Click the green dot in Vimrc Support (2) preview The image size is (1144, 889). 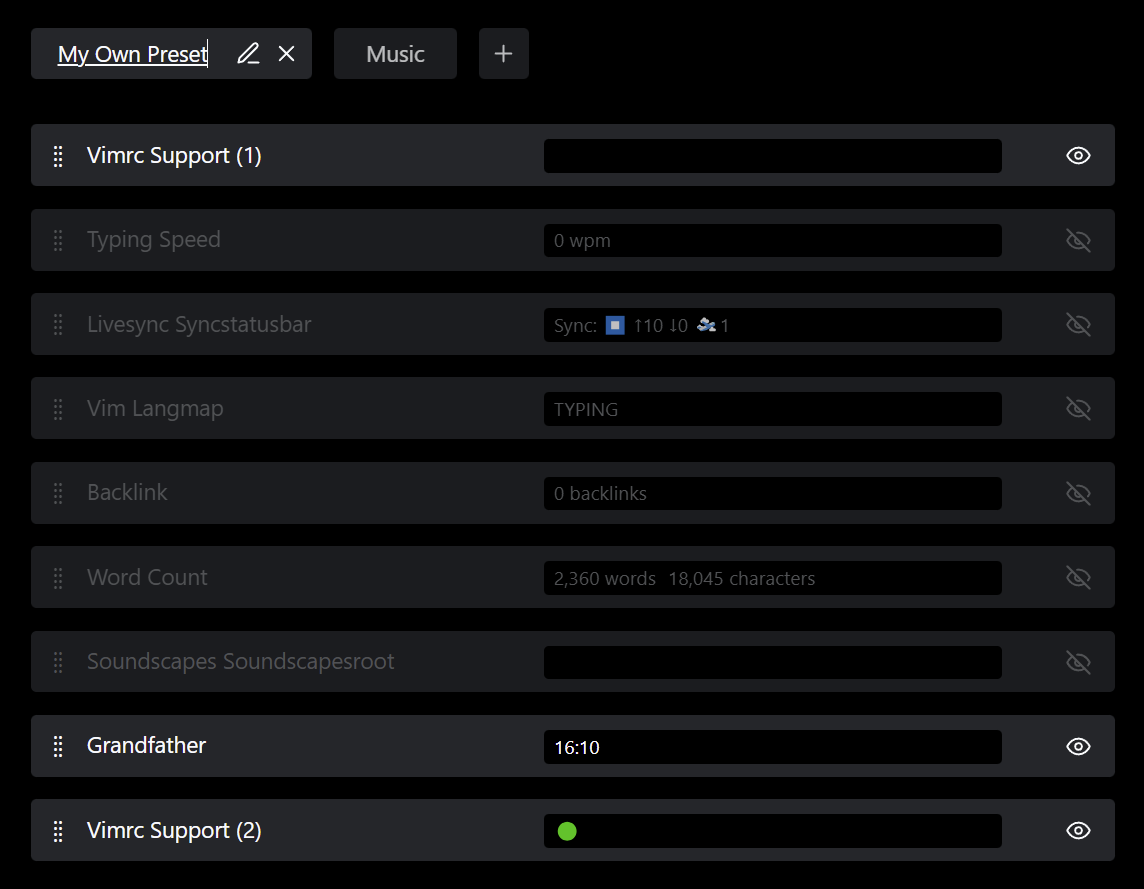(x=567, y=831)
